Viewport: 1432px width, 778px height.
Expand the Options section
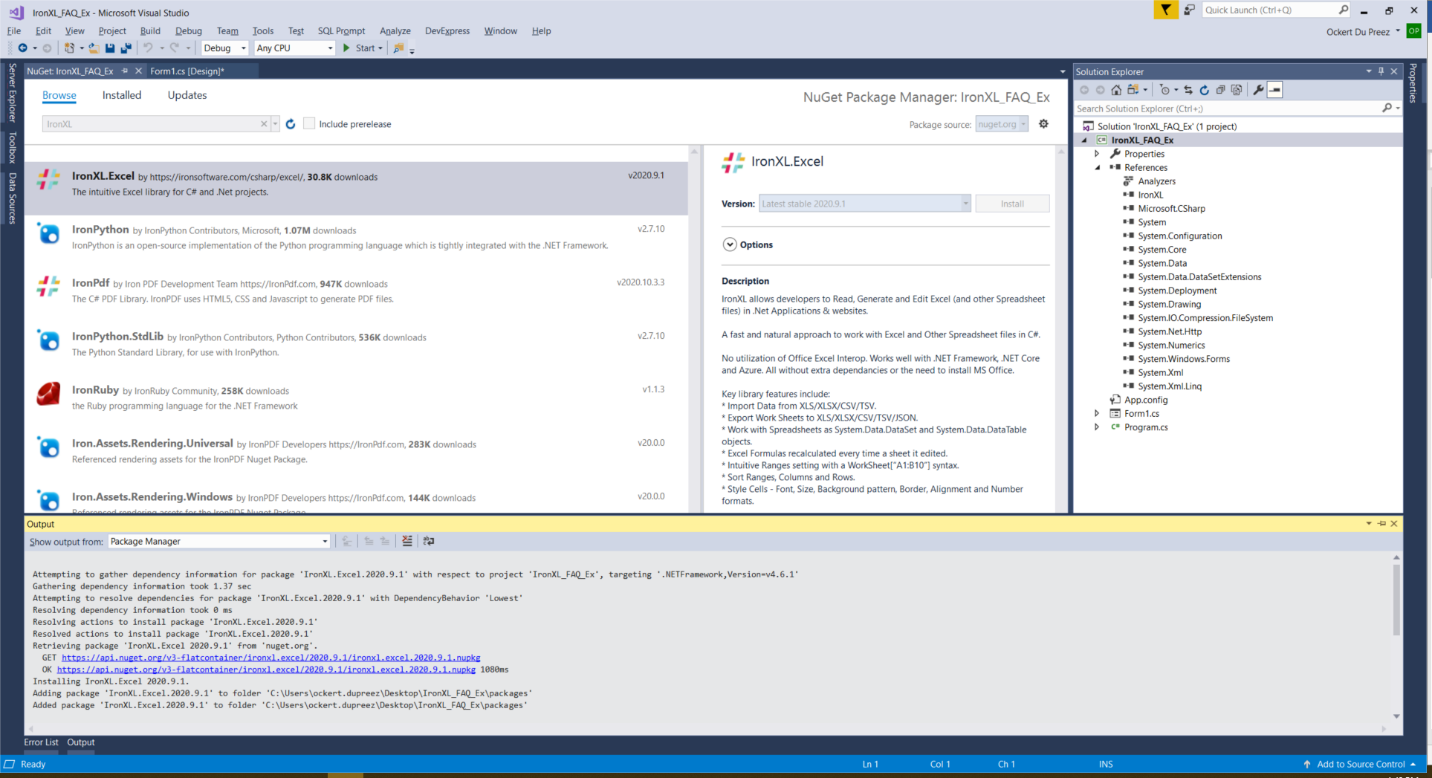click(x=730, y=245)
